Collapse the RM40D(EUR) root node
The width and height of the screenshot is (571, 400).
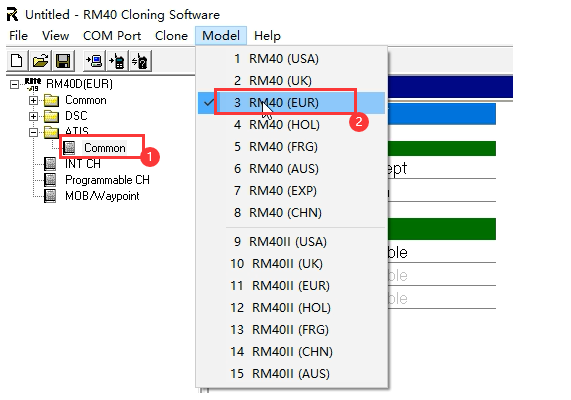tap(14, 85)
